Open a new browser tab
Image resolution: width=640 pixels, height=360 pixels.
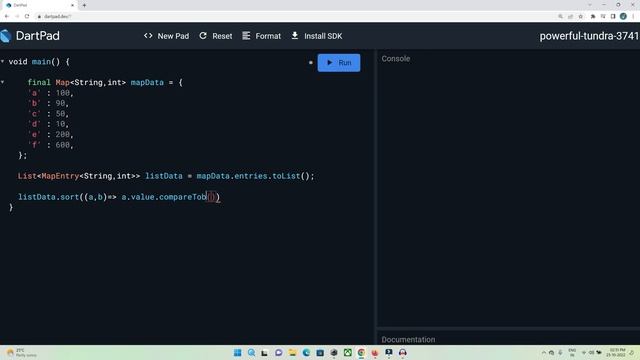[x=84, y=5]
